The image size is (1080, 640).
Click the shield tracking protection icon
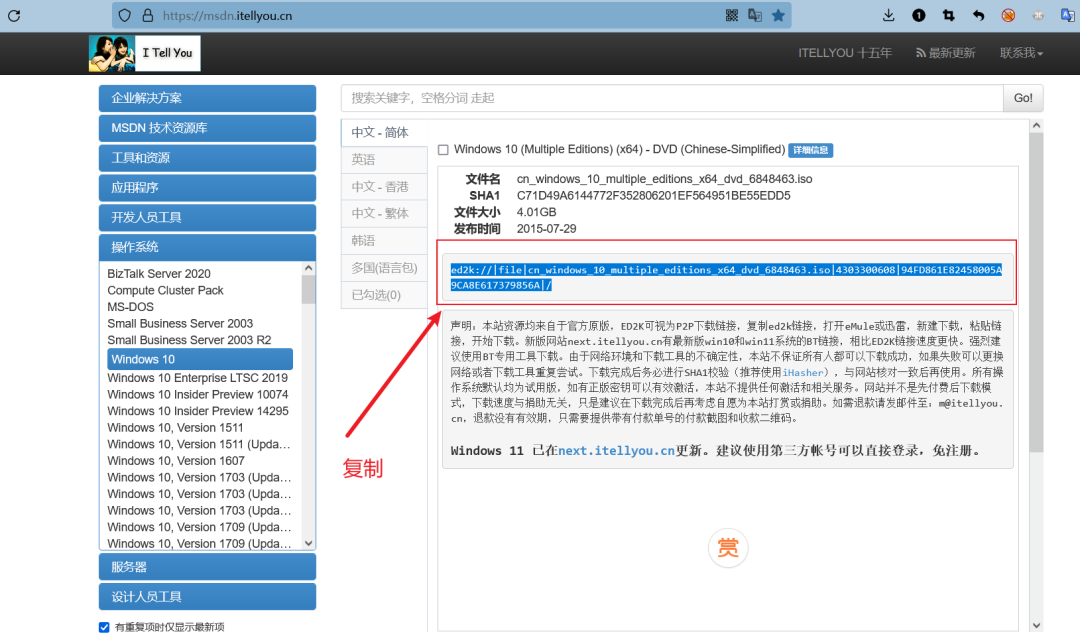pos(125,15)
